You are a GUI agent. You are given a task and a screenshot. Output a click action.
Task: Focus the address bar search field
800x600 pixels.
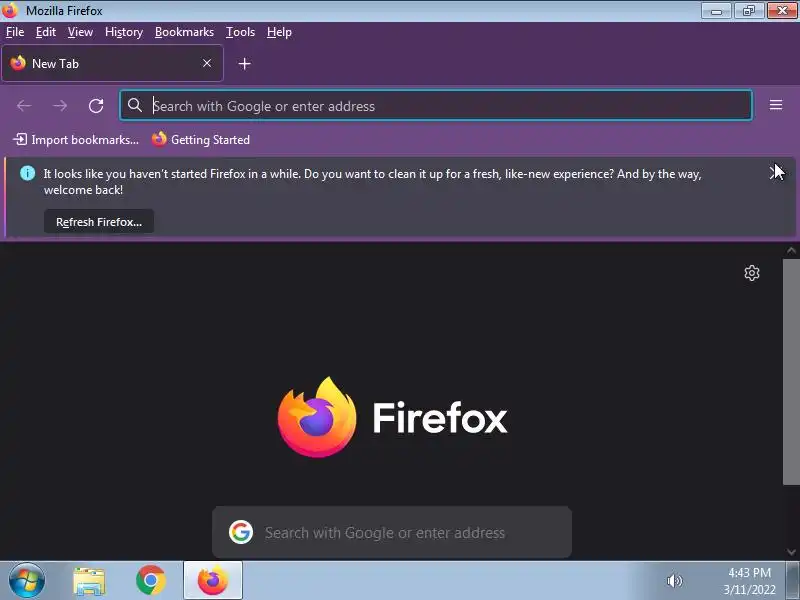(x=436, y=106)
